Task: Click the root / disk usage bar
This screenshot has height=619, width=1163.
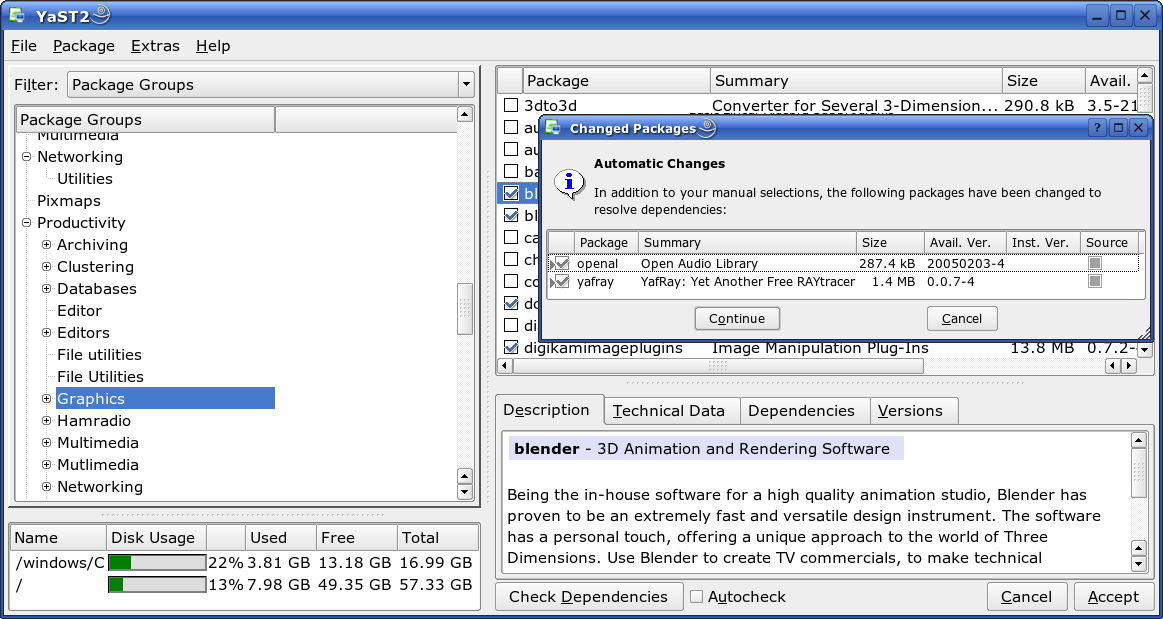Action: (157, 585)
